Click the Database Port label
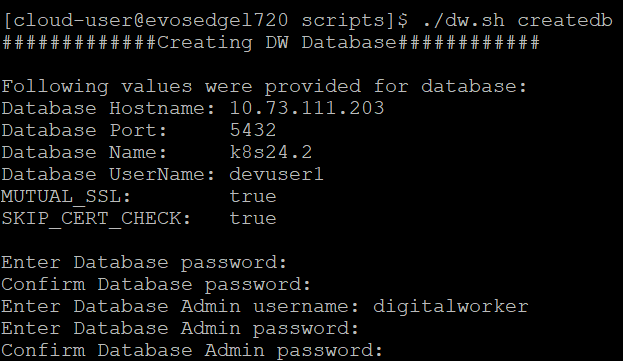Image resolution: width=623 pixels, height=361 pixels. tap(84, 130)
